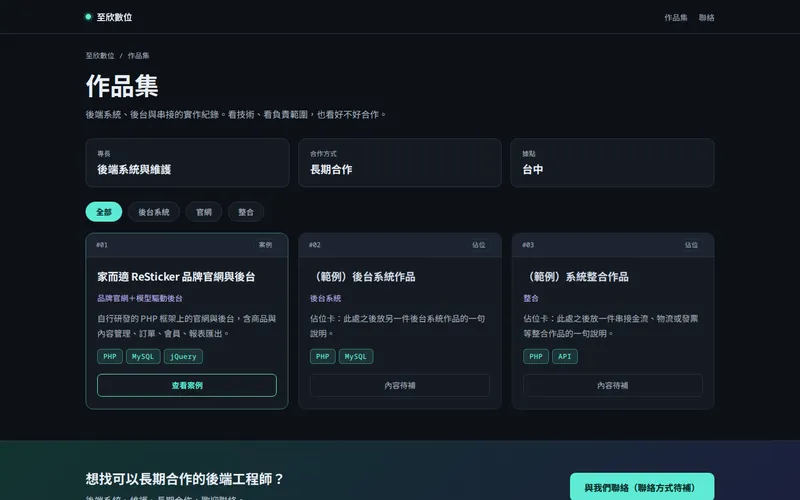
Task: Click the 佔位 badge on card #03
Action: [x=691, y=245]
